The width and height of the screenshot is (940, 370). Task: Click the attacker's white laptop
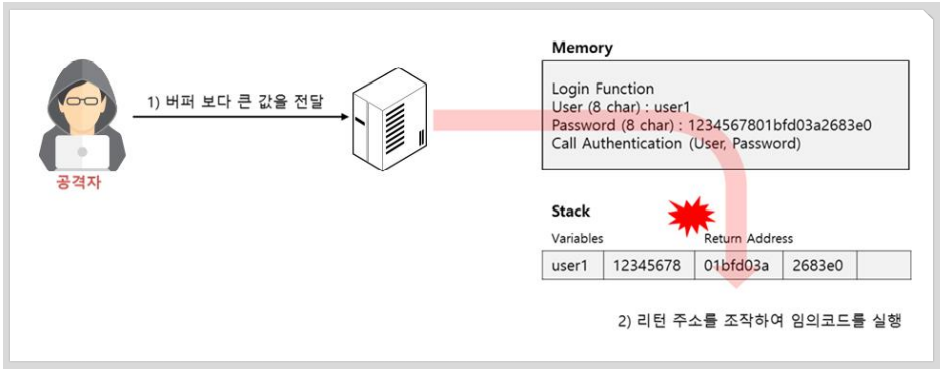(x=82, y=153)
